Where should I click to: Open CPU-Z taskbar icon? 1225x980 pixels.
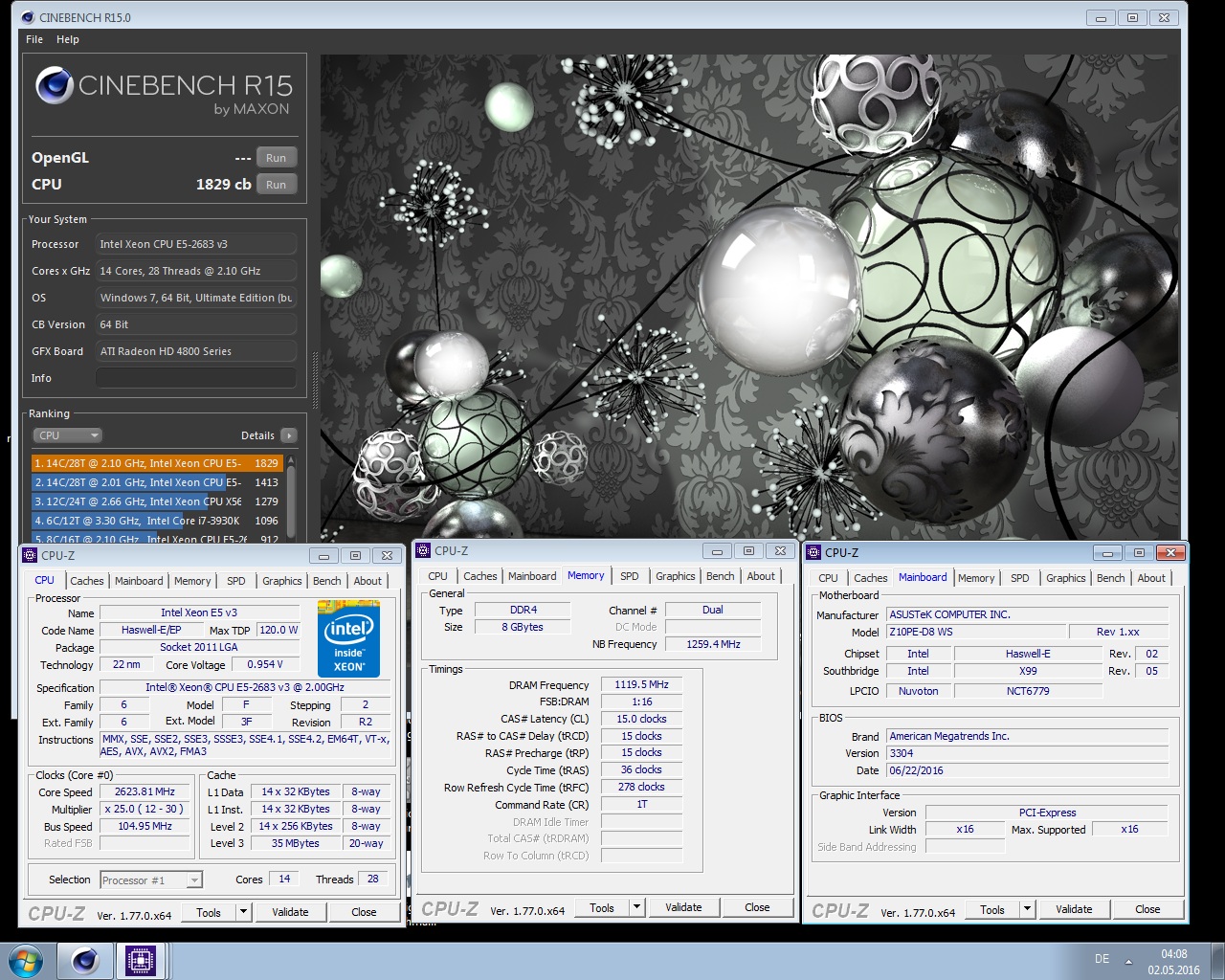pos(141,961)
